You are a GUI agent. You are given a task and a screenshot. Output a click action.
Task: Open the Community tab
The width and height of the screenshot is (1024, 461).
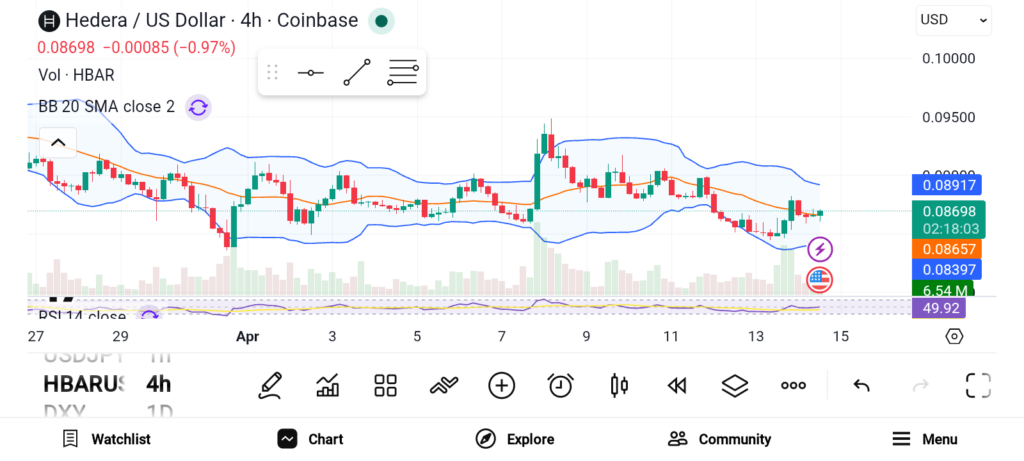(720, 439)
